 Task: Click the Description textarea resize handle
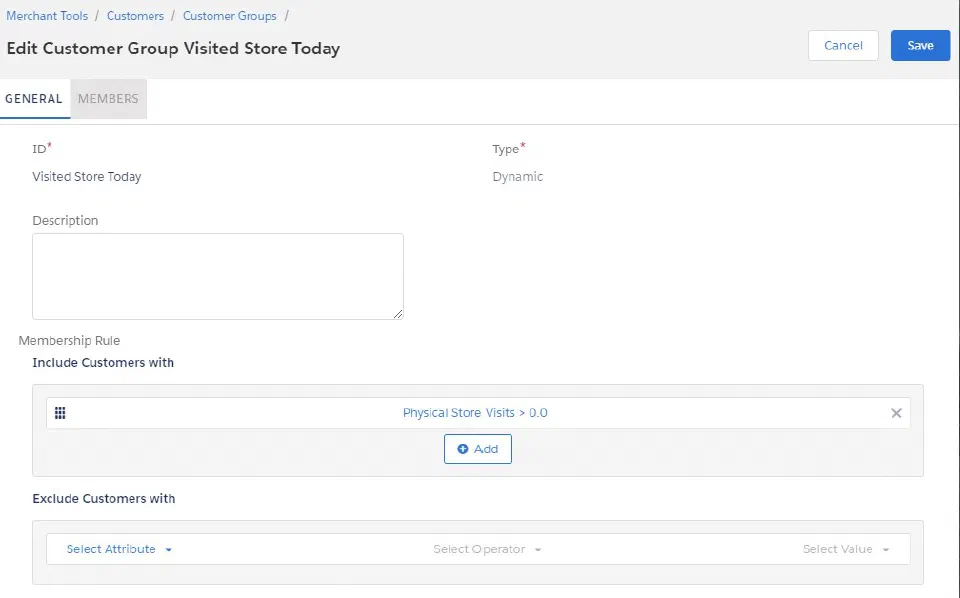click(398, 314)
